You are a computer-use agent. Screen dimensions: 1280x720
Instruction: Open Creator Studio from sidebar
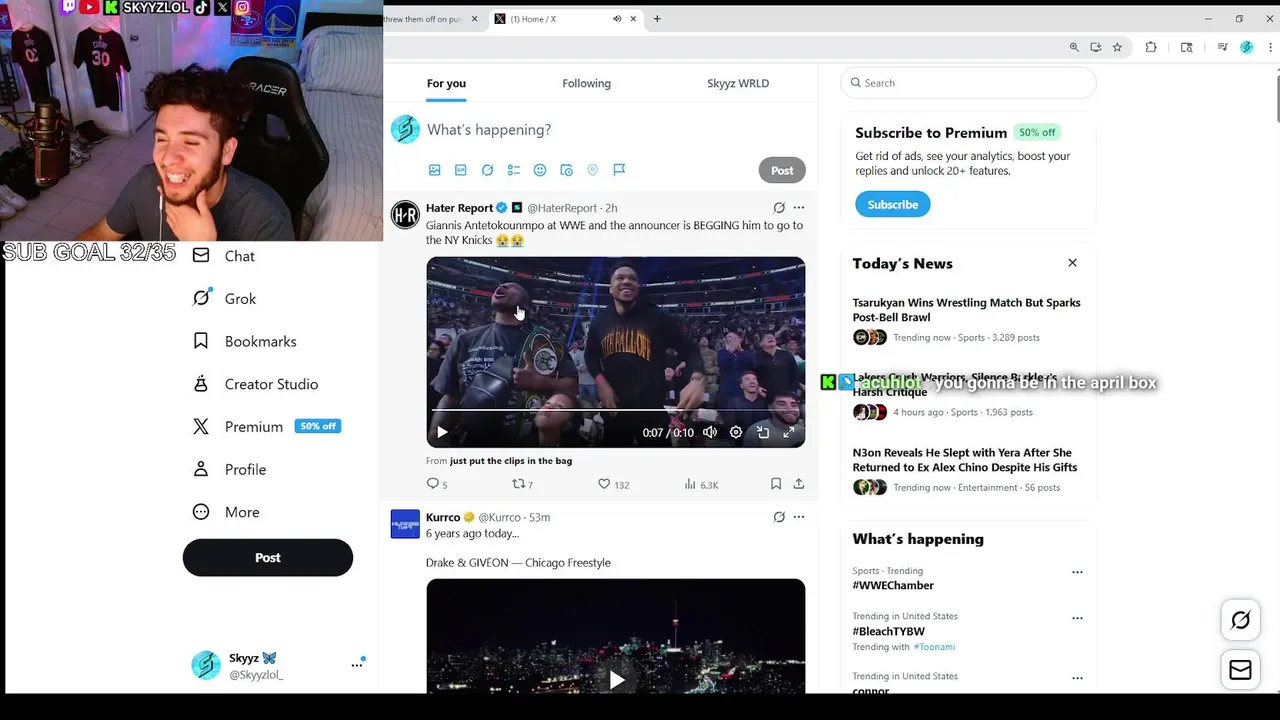[256, 384]
